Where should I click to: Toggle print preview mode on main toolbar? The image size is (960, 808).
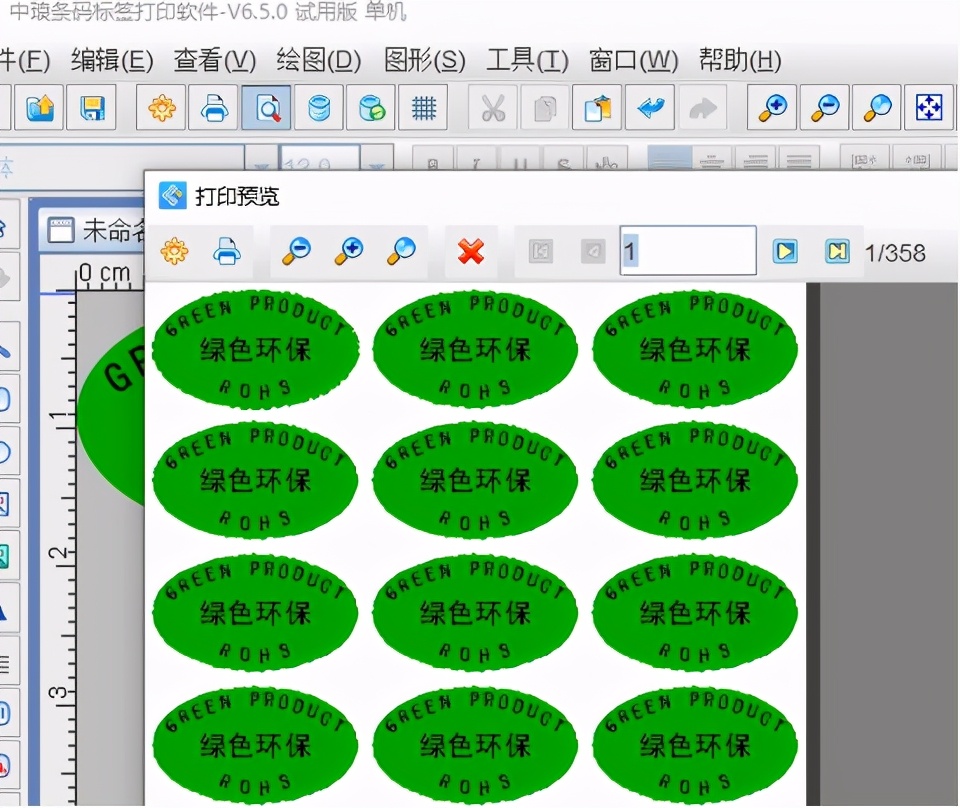[x=267, y=108]
